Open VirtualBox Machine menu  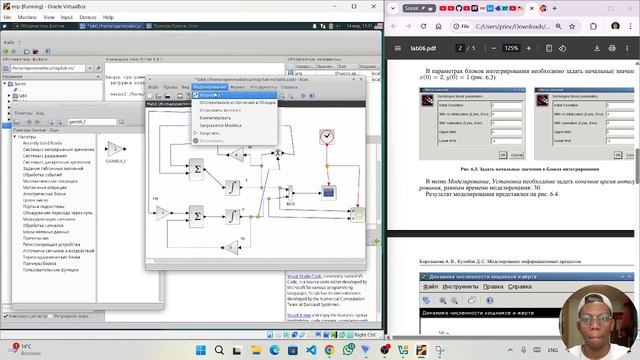tap(27, 17)
